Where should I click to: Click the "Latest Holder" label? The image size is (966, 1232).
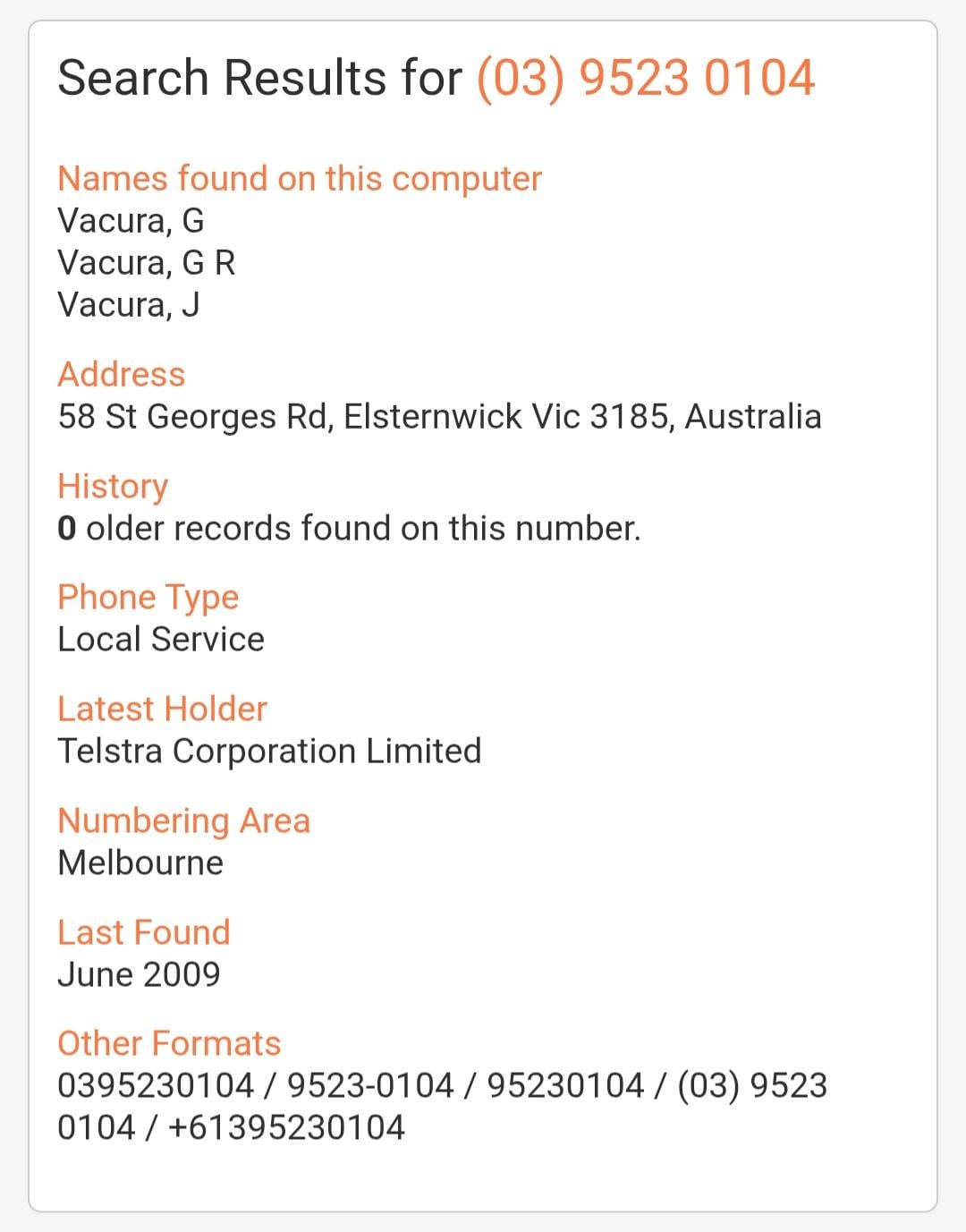162,709
